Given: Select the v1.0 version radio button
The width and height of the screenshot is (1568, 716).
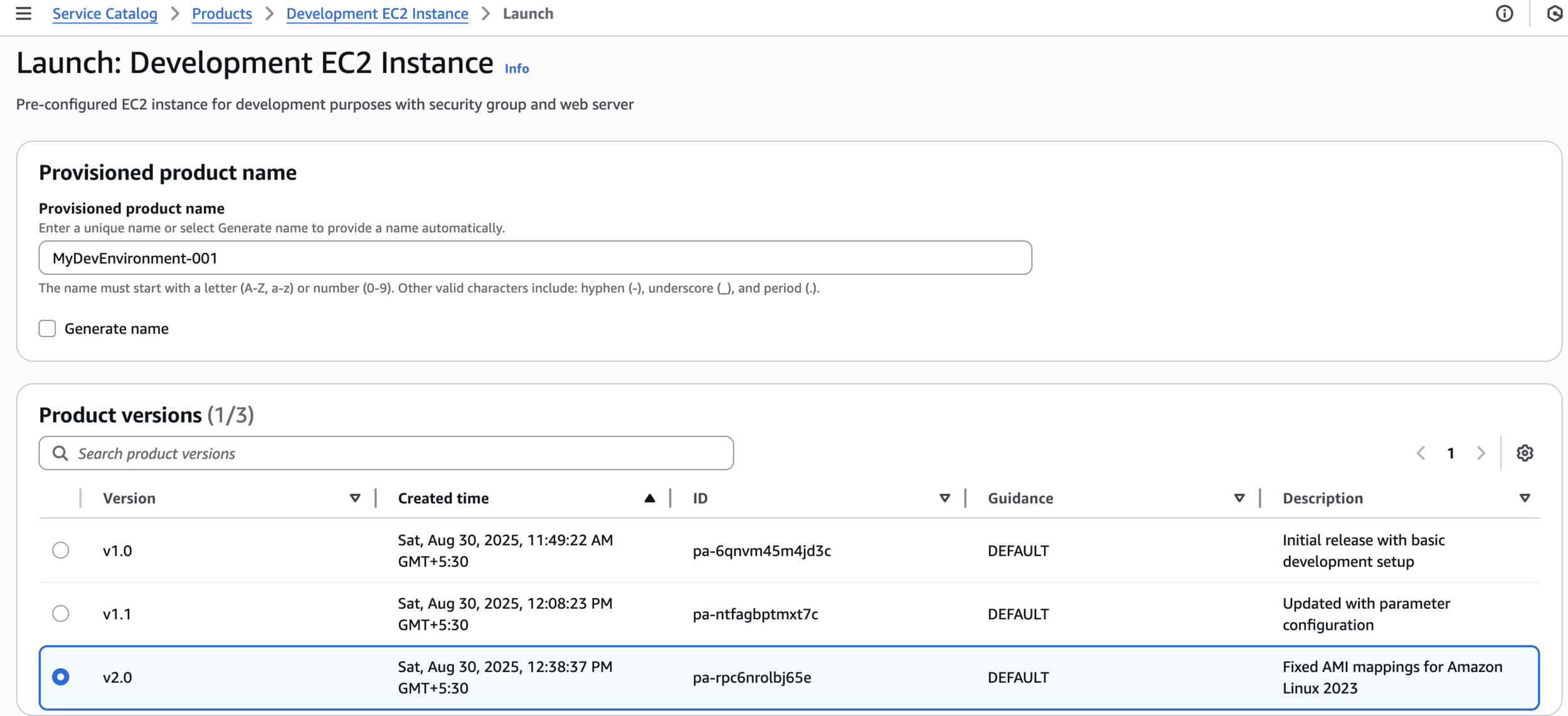Looking at the screenshot, I should (61, 550).
